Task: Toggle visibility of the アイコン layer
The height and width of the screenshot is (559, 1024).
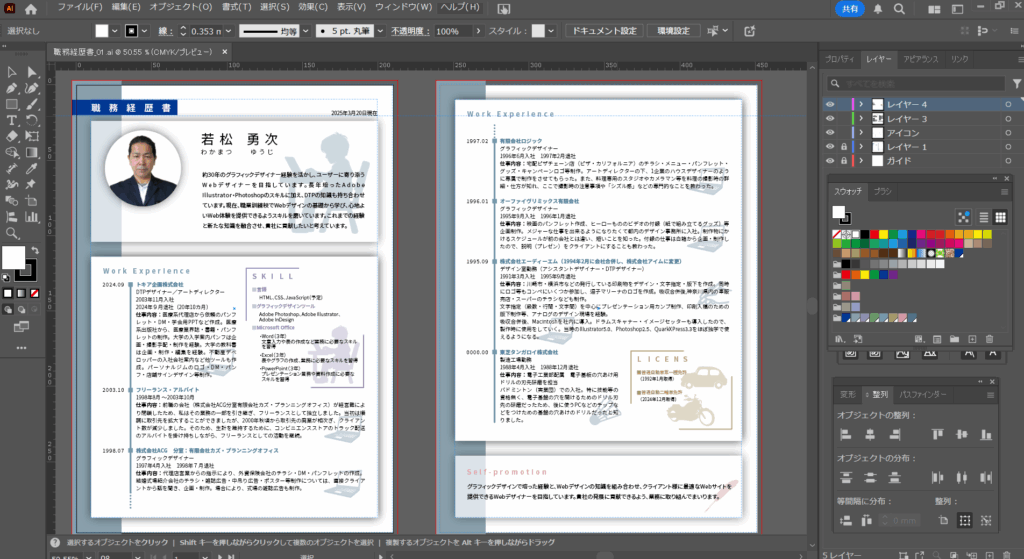Action: [830, 132]
